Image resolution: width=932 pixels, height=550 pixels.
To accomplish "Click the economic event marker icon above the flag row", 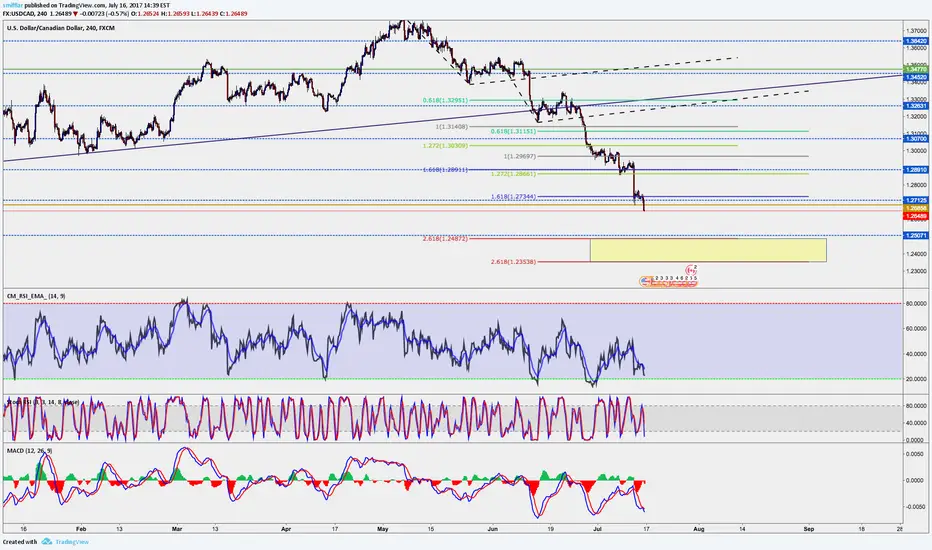I will (x=691, y=270).
